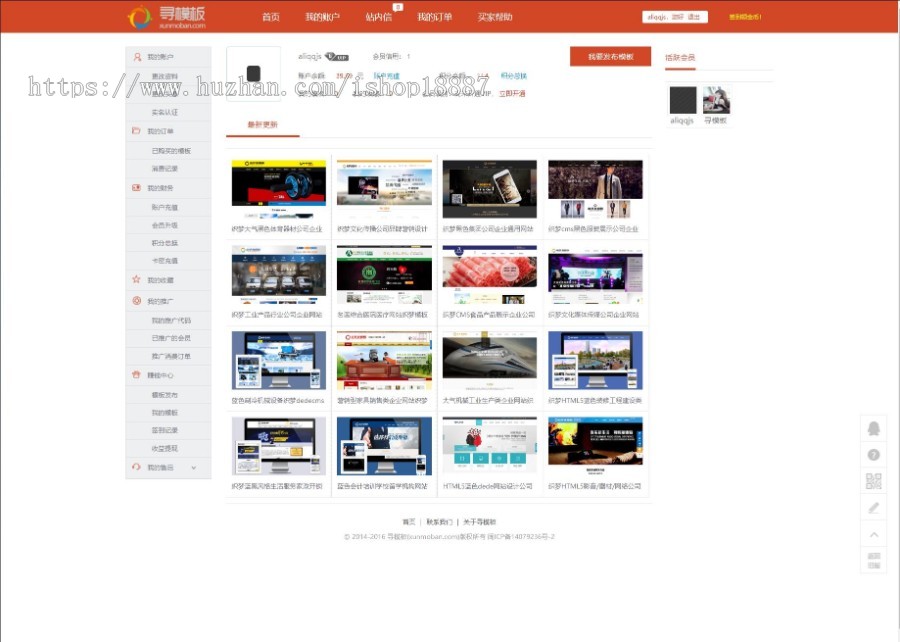Screen dimensions: 900x642
Task: Click the target icon beside 我的推广
Action: click(136, 301)
